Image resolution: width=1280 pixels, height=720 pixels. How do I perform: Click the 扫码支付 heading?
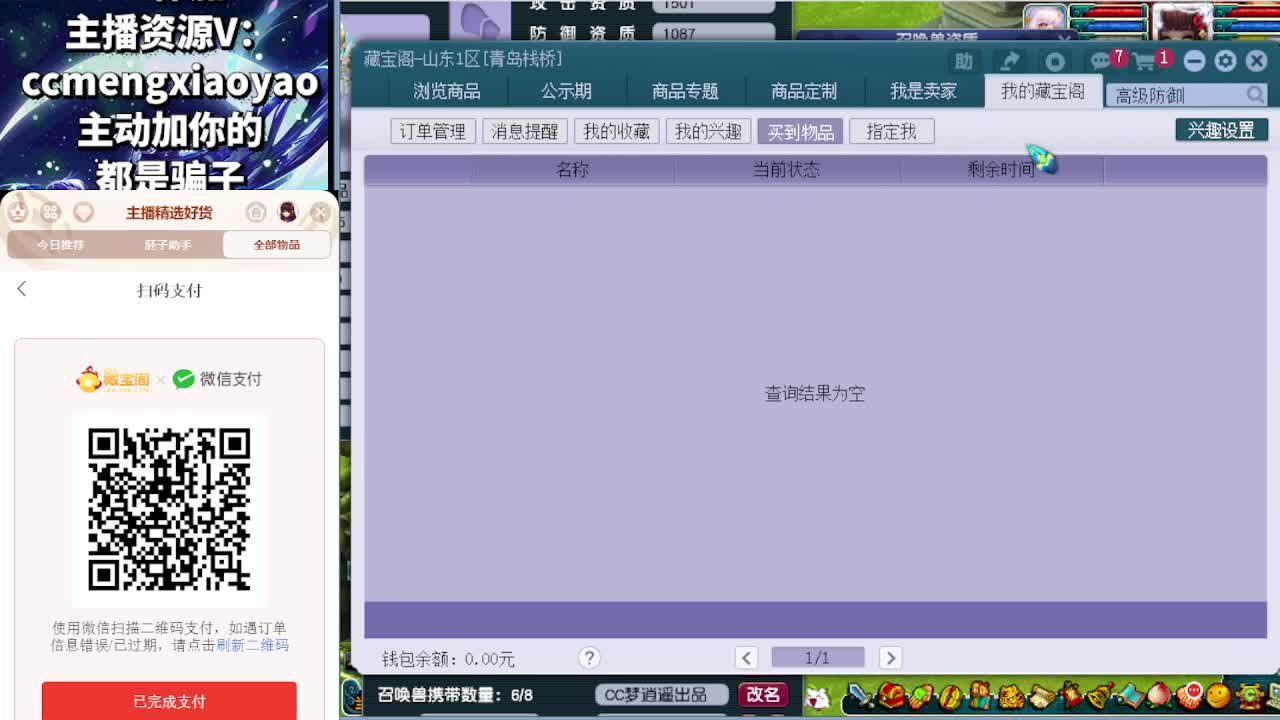pyautogui.click(x=169, y=290)
